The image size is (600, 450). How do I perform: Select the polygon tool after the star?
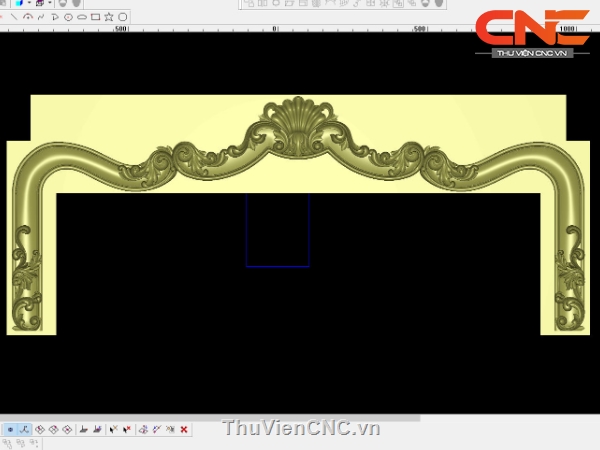(123, 17)
